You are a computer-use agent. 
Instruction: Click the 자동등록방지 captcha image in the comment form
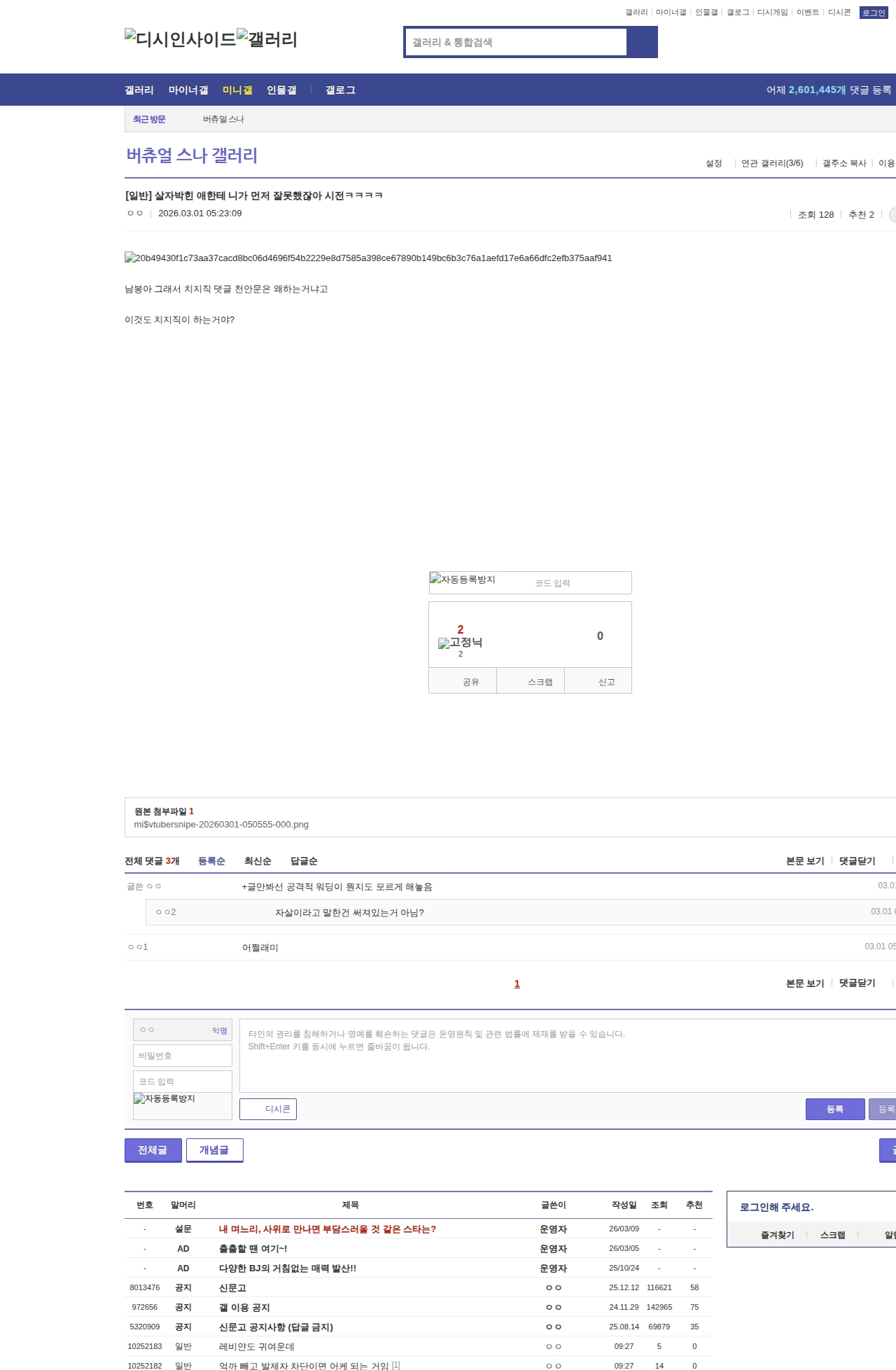tap(164, 1098)
